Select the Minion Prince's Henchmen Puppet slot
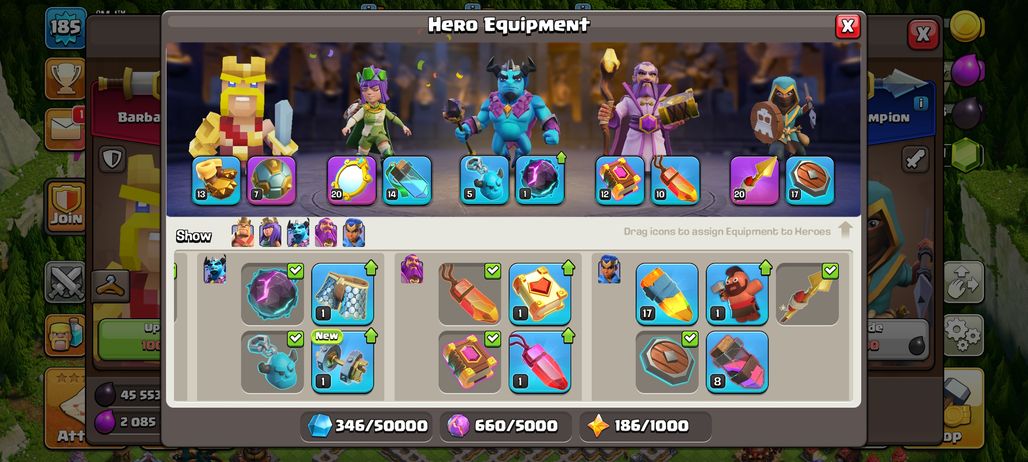 484,180
